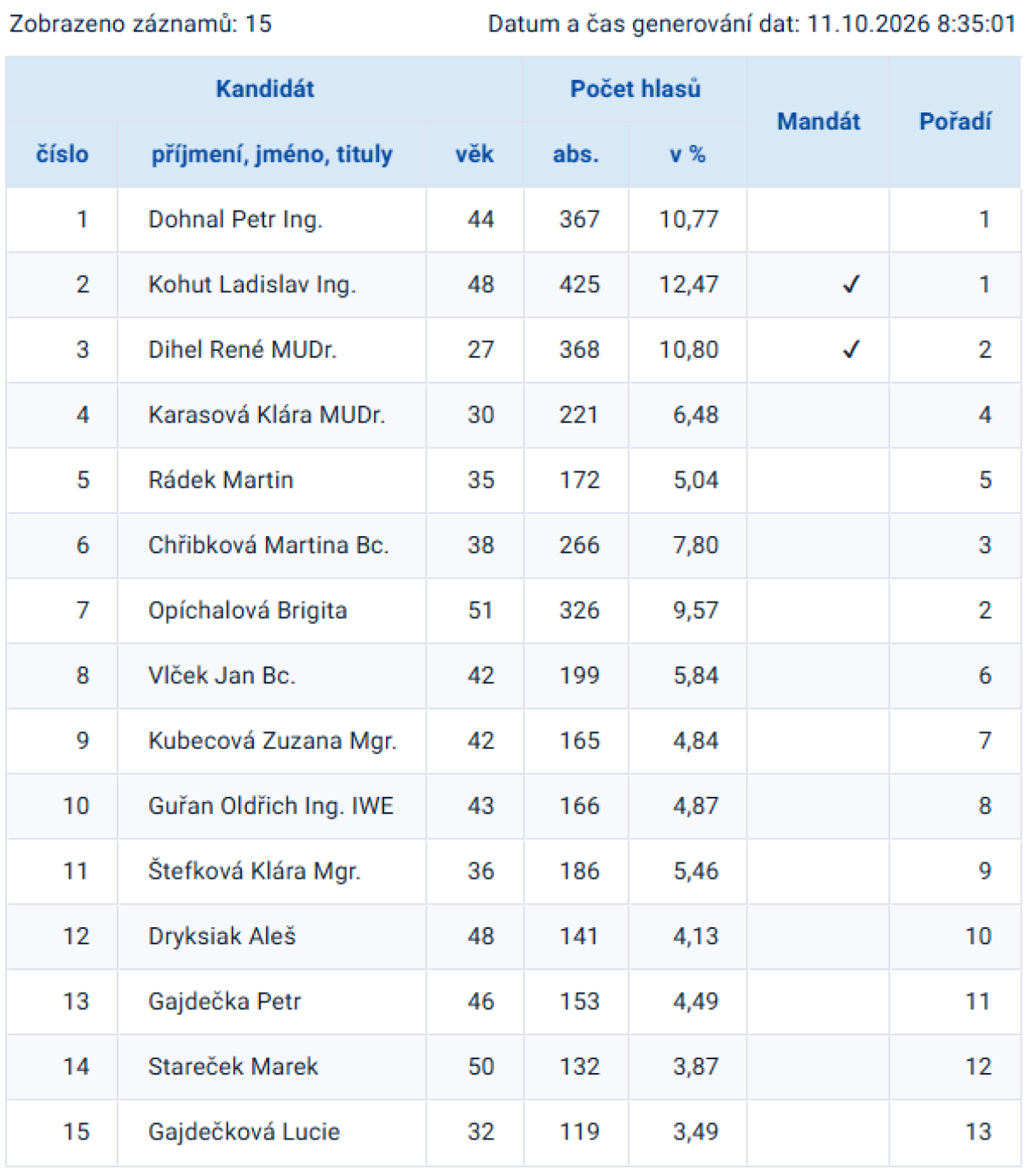
Task: Select candidate name Guřan Oldřich Ing. IWE
Action: point(271,806)
